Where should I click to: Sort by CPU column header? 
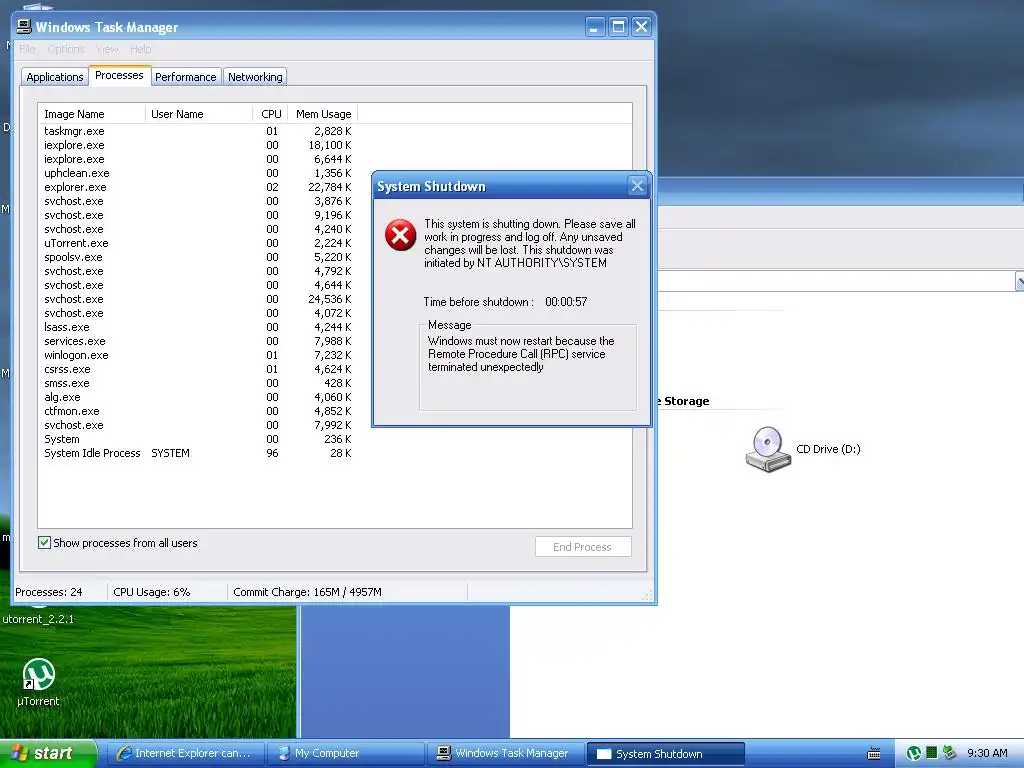(x=270, y=114)
